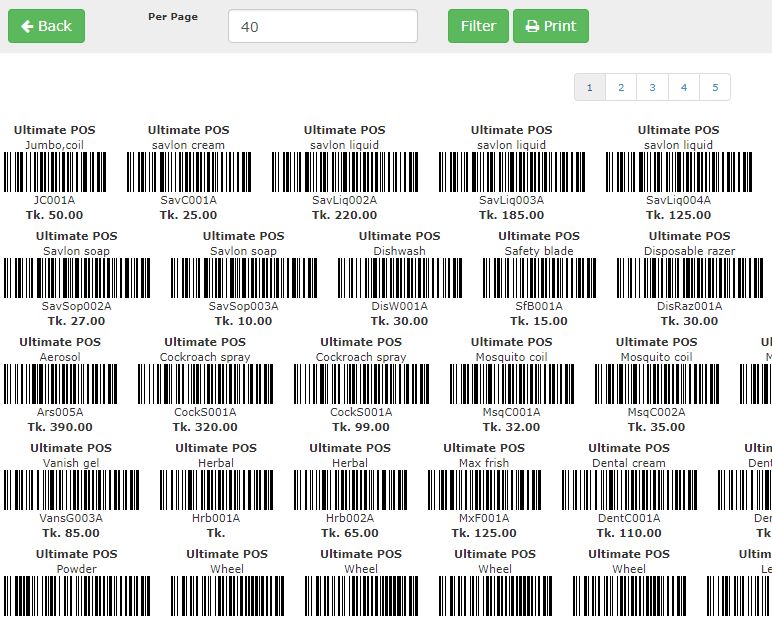Image resolution: width=772 pixels, height=617 pixels.
Task: Click the price 'Tk. 15.00'
Action: [x=539, y=321]
